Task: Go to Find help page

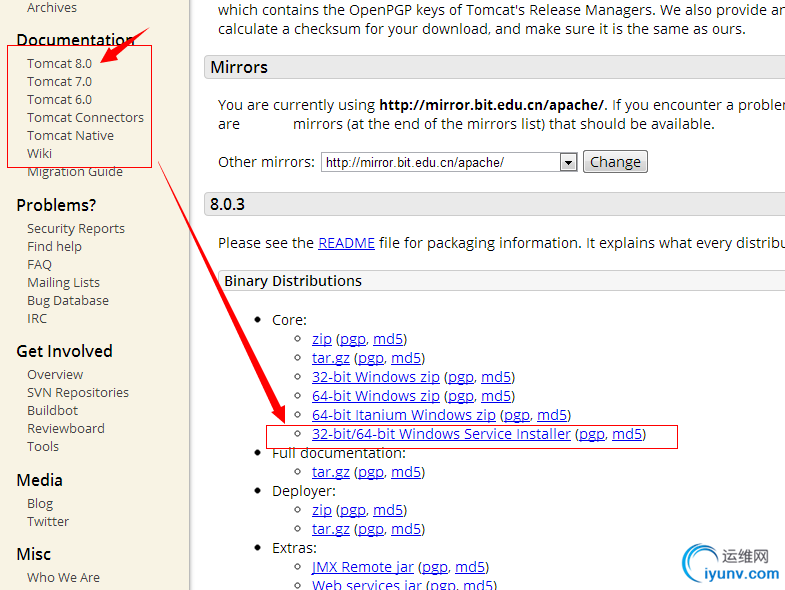Action: point(55,247)
